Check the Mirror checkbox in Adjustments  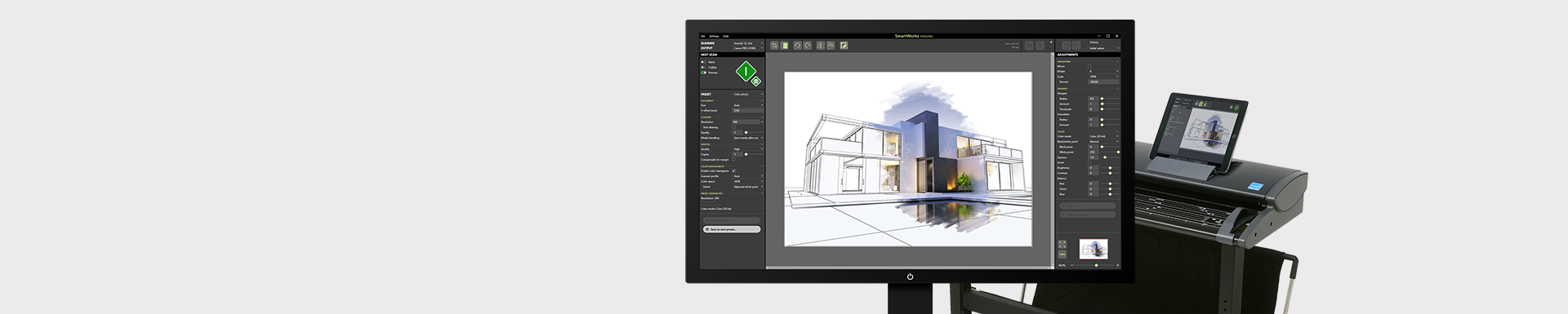(x=1089, y=66)
